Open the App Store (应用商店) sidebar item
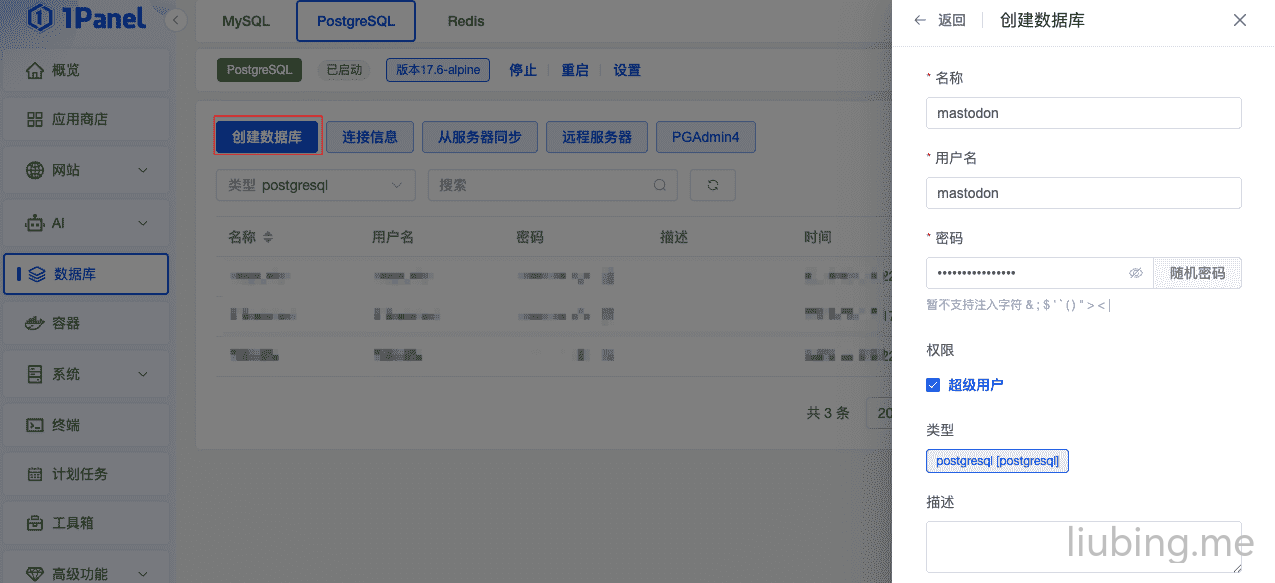 click(x=85, y=119)
